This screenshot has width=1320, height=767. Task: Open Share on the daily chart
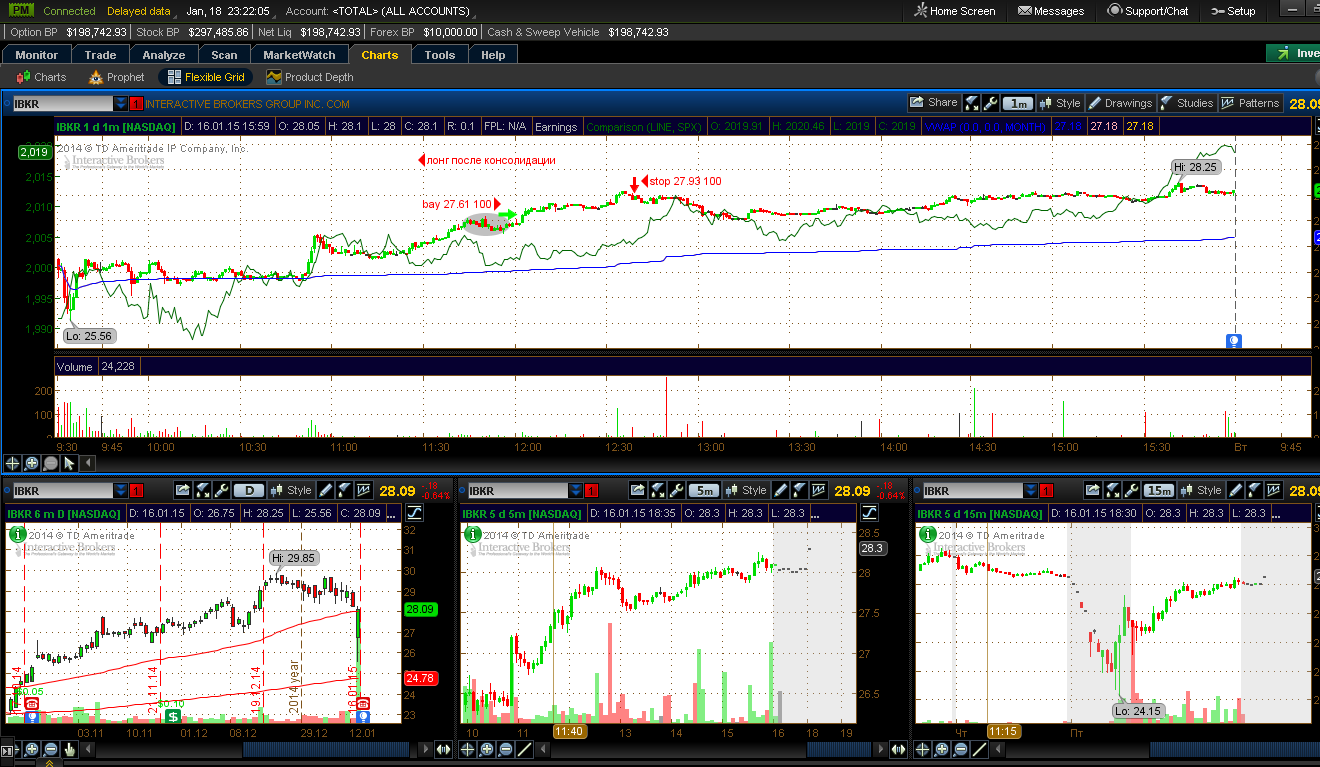pyautogui.click(x=183, y=491)
